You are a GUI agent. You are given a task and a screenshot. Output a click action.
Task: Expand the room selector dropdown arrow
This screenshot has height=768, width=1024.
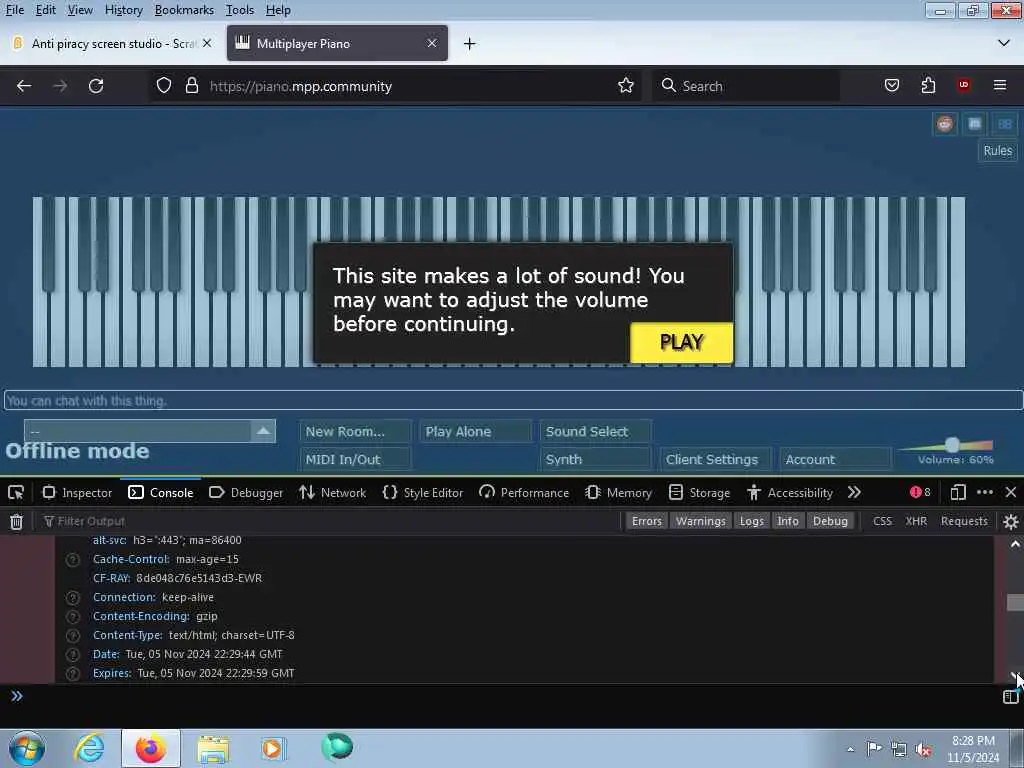coord(263,431)
